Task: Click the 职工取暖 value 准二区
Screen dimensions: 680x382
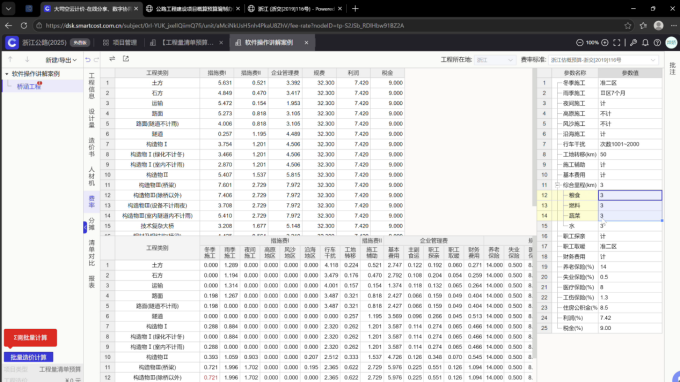Action: click(x=630, y=246)
